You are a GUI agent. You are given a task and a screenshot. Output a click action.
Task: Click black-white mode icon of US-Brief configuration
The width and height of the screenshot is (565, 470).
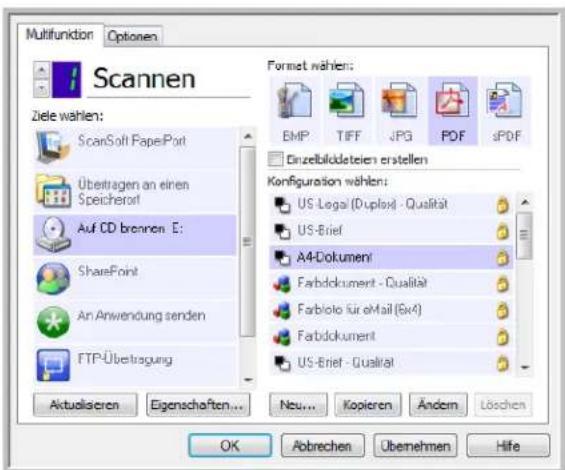282,231
